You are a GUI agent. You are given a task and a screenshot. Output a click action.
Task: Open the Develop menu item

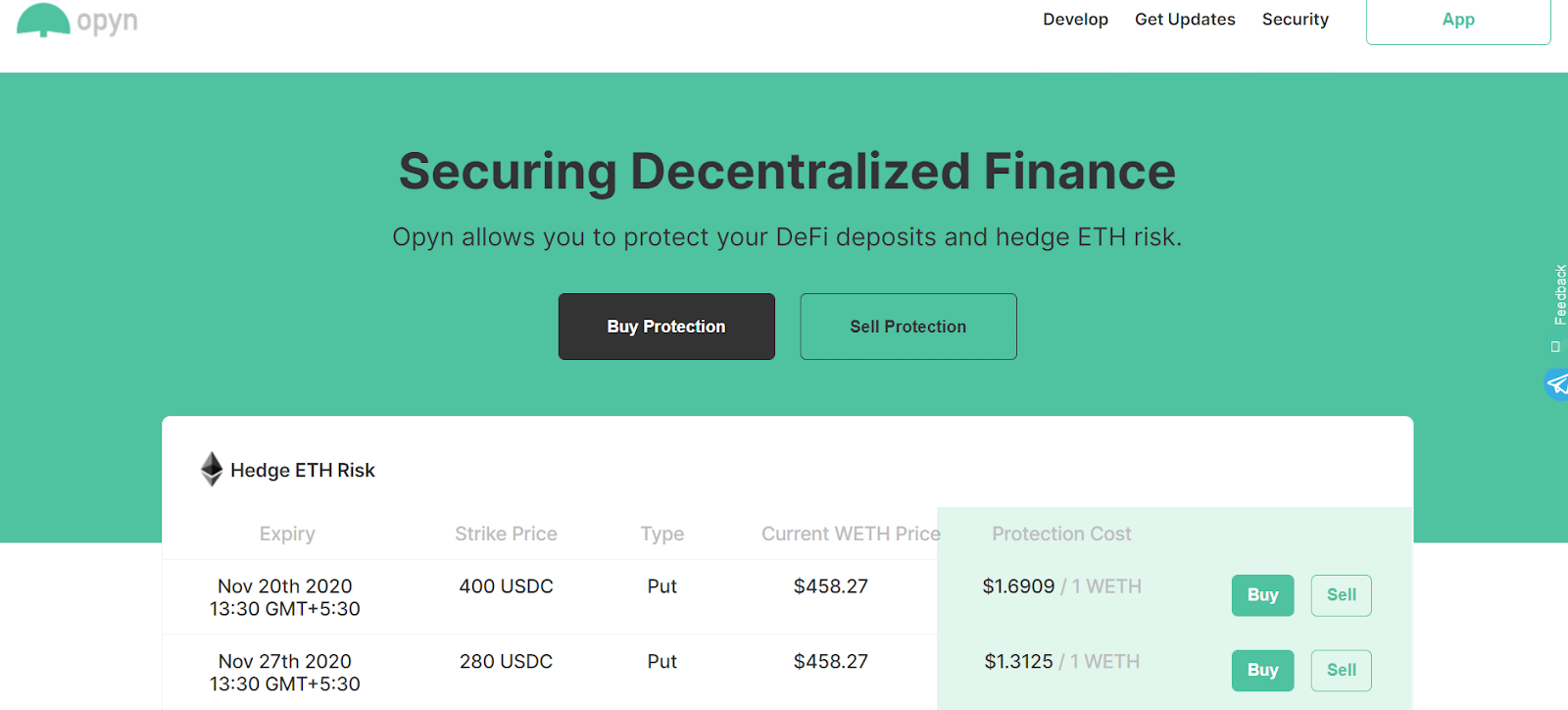pyautogui.click(x=1075, y=20)
